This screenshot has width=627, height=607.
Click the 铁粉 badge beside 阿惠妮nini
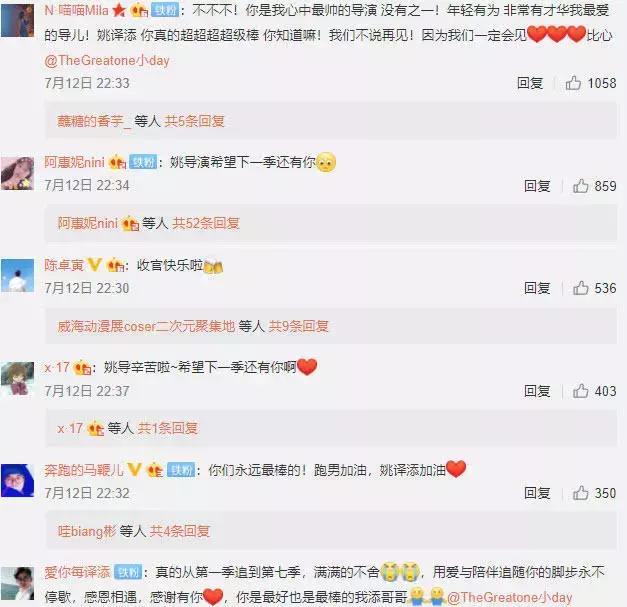[x=143, y=162]
